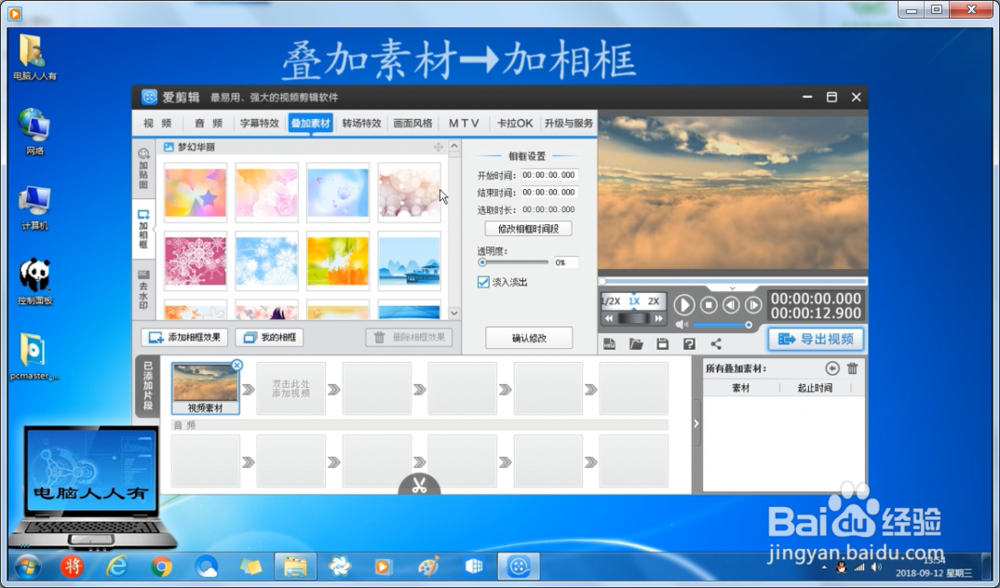Viewport: 1000px width, 588px height.
Task: Open Windows Start menu
Action: [x=27, y=566]
